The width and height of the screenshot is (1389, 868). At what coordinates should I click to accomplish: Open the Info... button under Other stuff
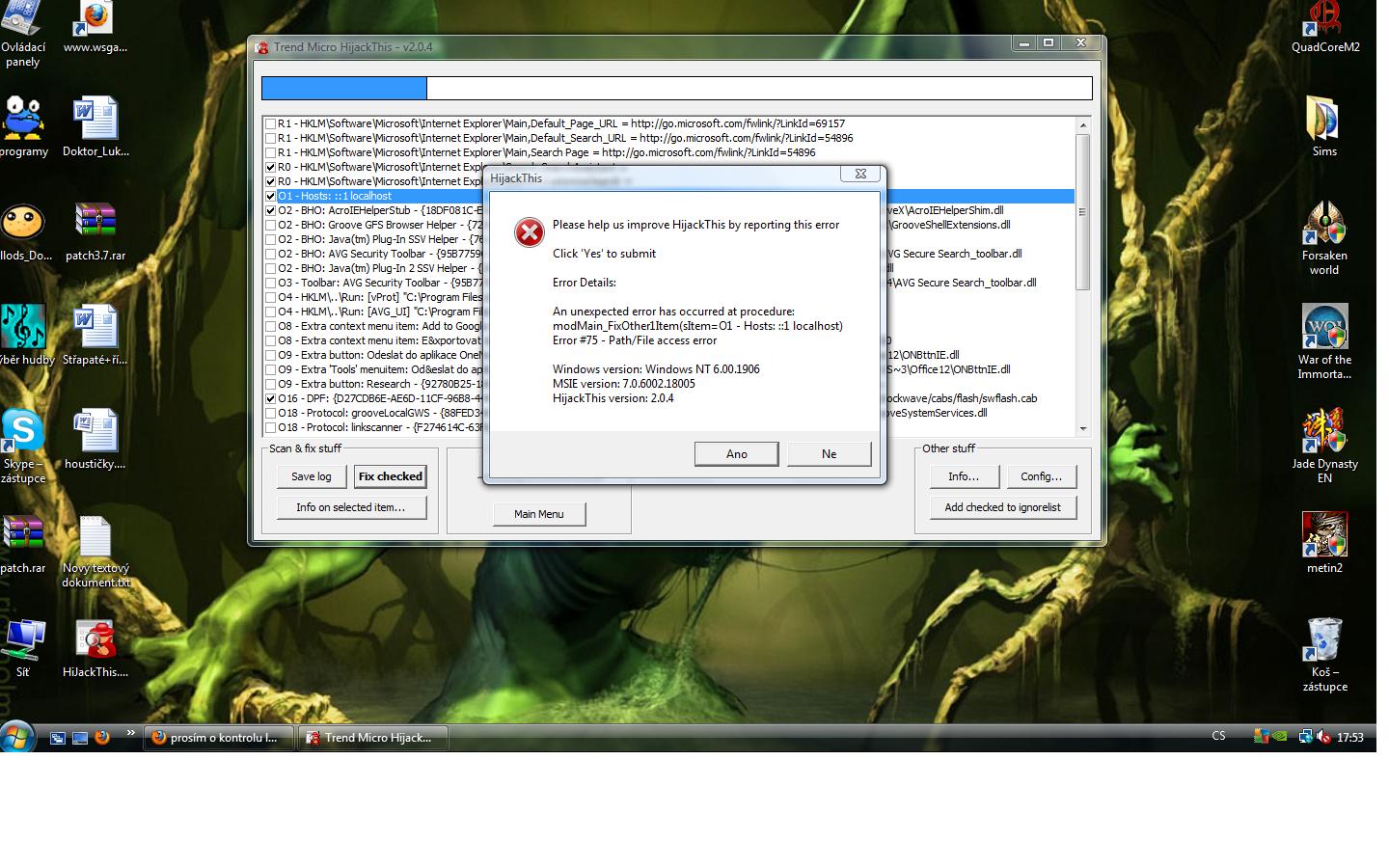coord(964,476)
